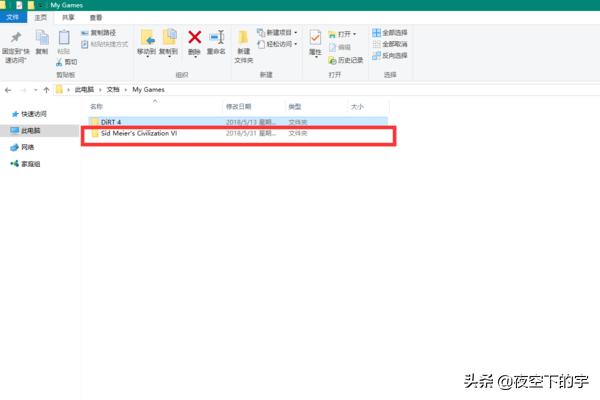Open the 新建项目 dropdown

(x=277, y=33)
